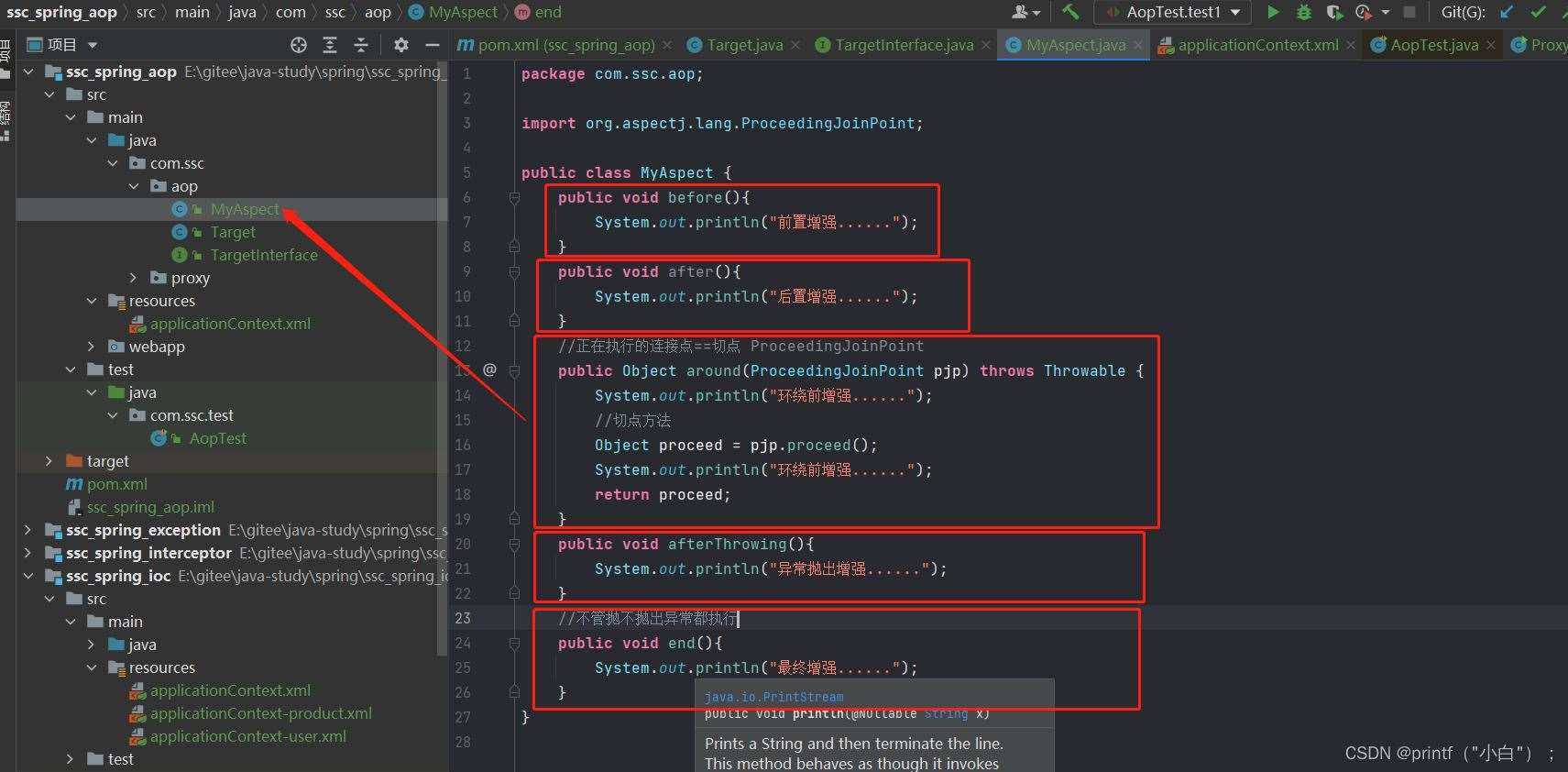Click the aop breadcrumb in navigation bar
1568x772 pixels.
pyautogui.click(x=378, y=12)
